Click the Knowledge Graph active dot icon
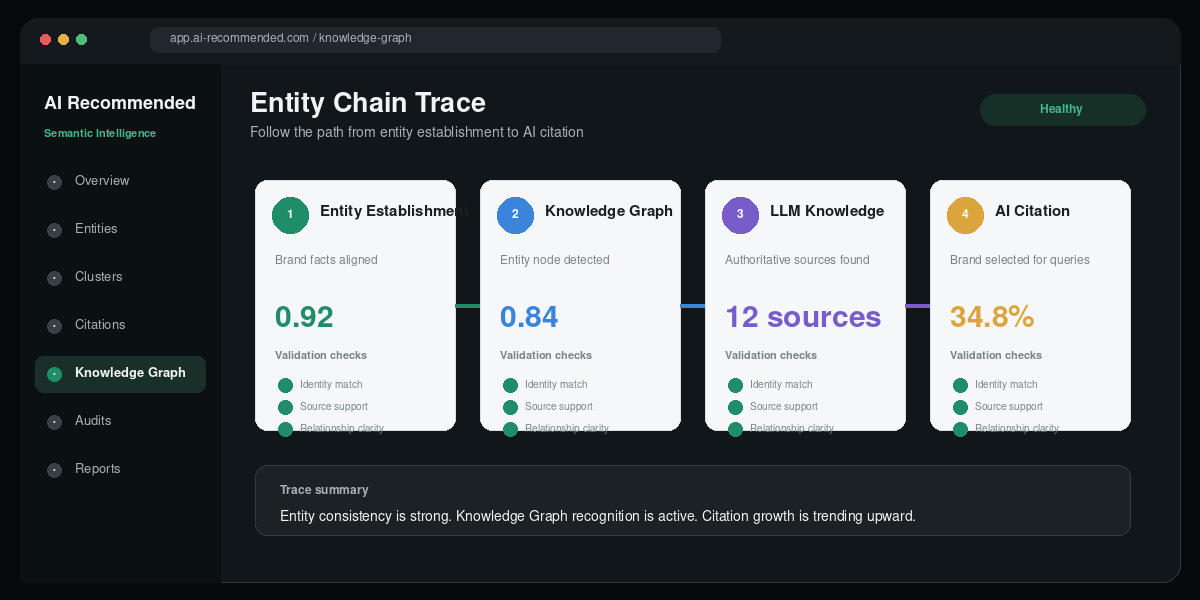This screenshot has height=600, width=1200. (54, 374)
